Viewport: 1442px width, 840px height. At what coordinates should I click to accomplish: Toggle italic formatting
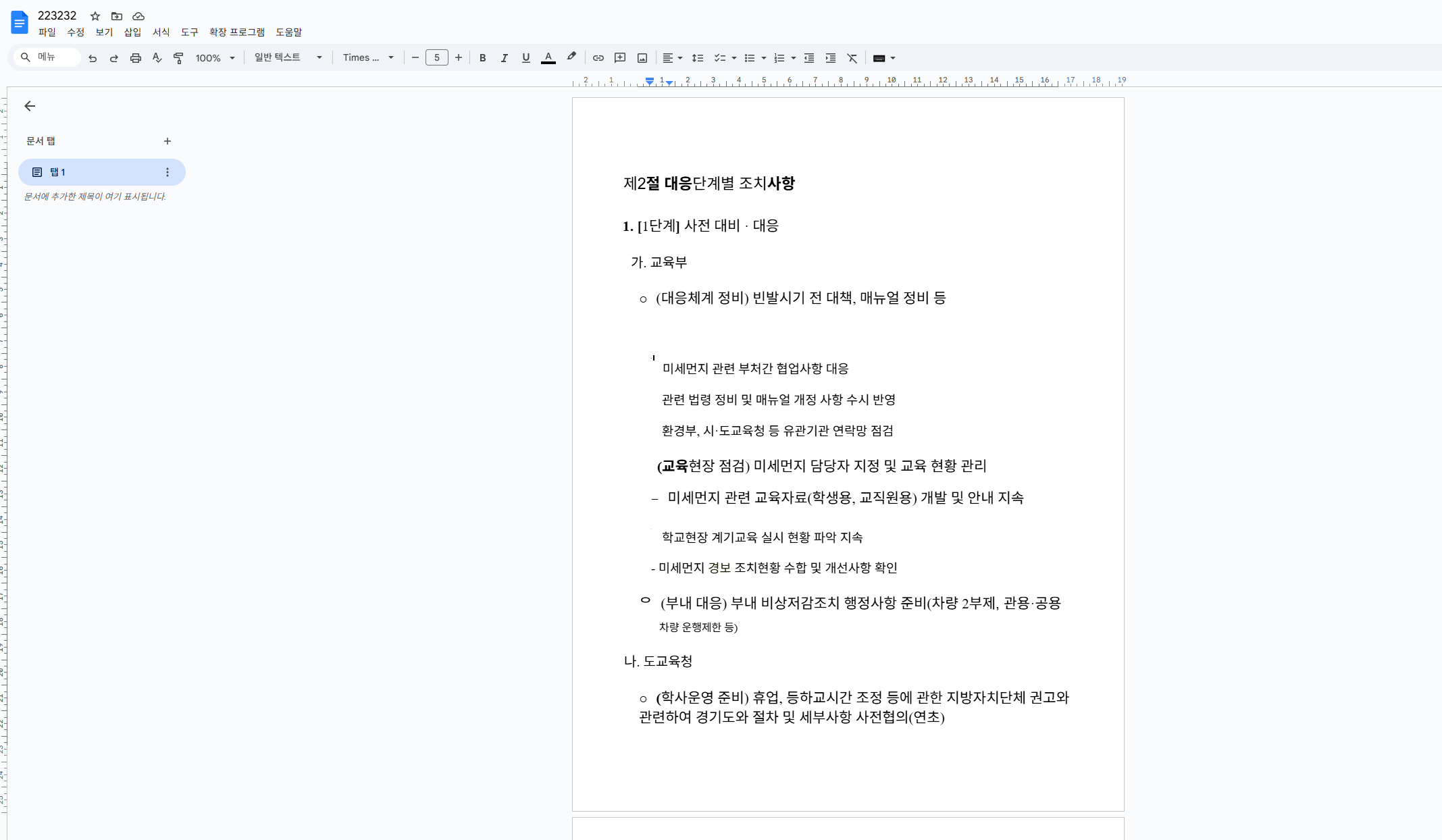pyautogui.click(x=504, y=58)
